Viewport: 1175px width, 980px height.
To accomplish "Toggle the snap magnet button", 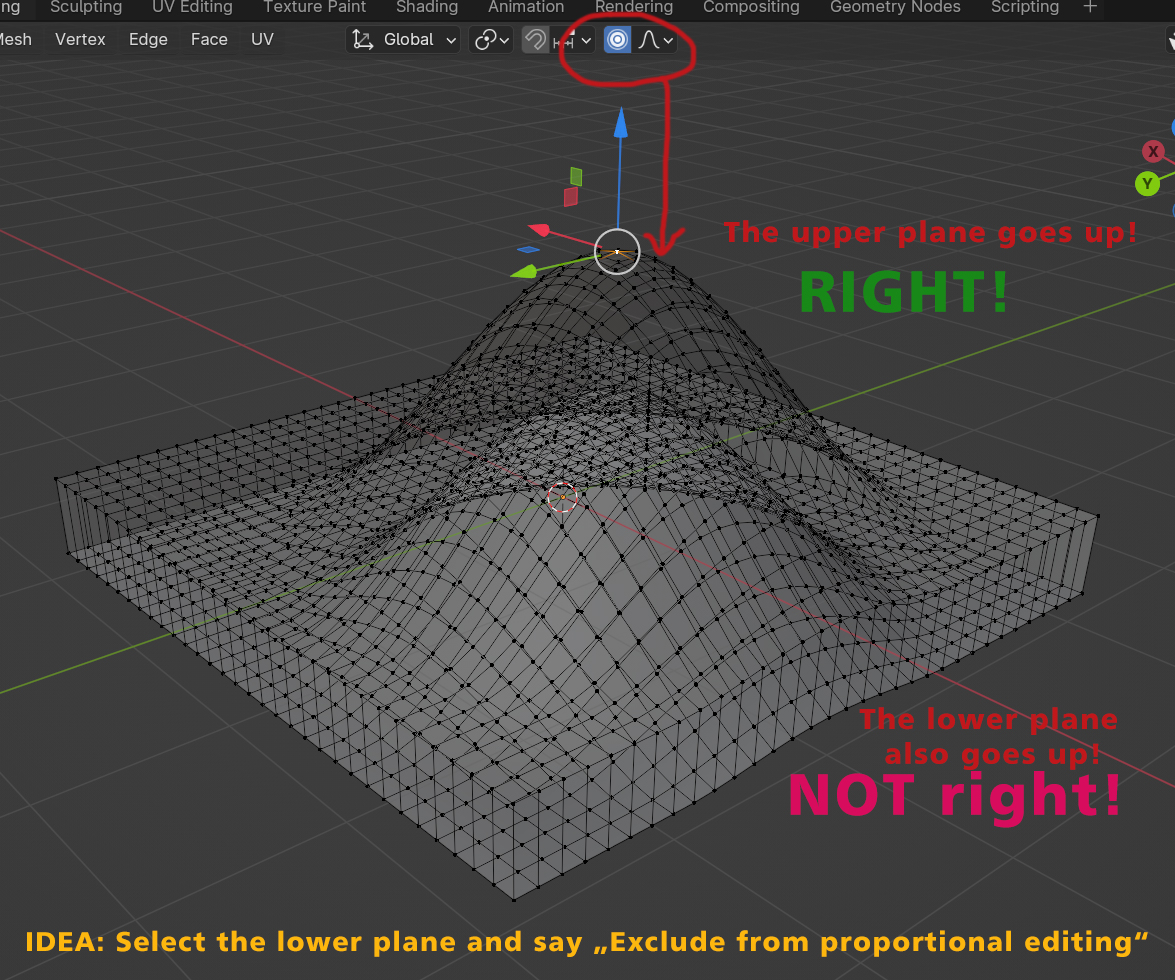I will coord(535,40).
